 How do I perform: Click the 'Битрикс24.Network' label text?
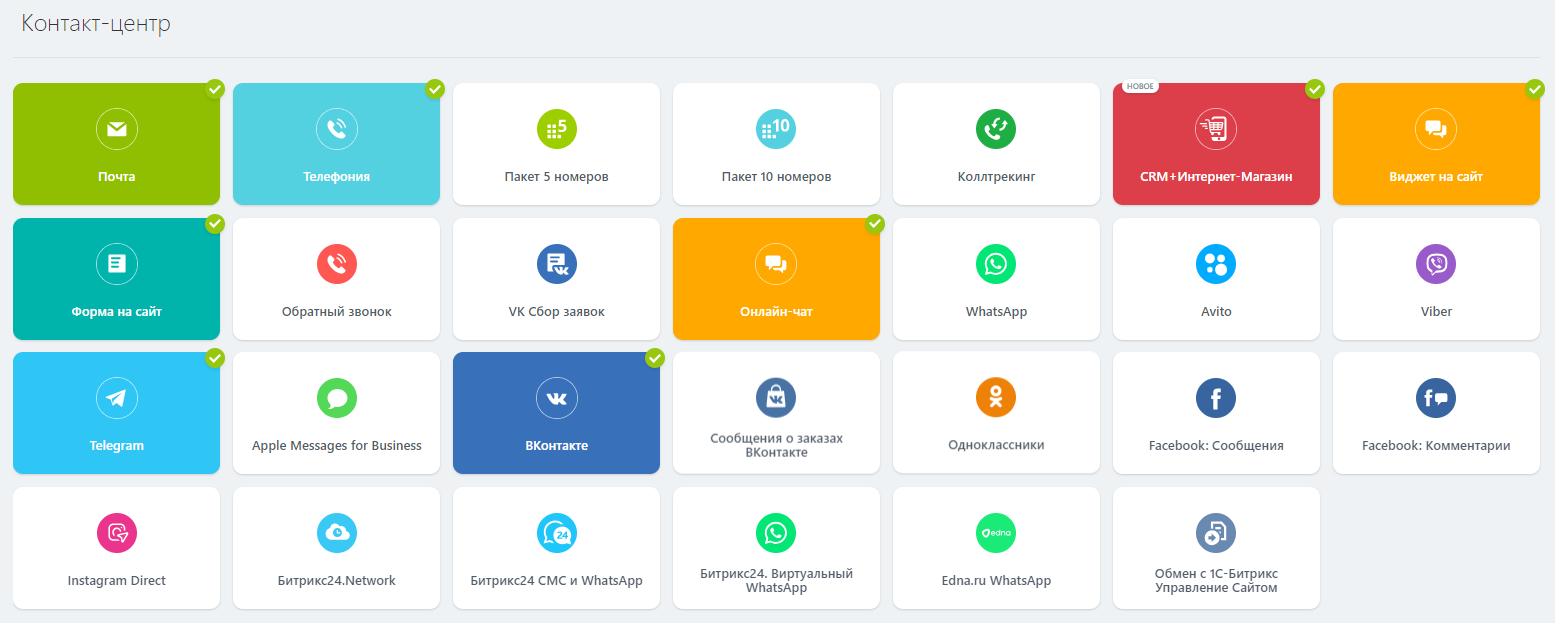pos(336,581)
